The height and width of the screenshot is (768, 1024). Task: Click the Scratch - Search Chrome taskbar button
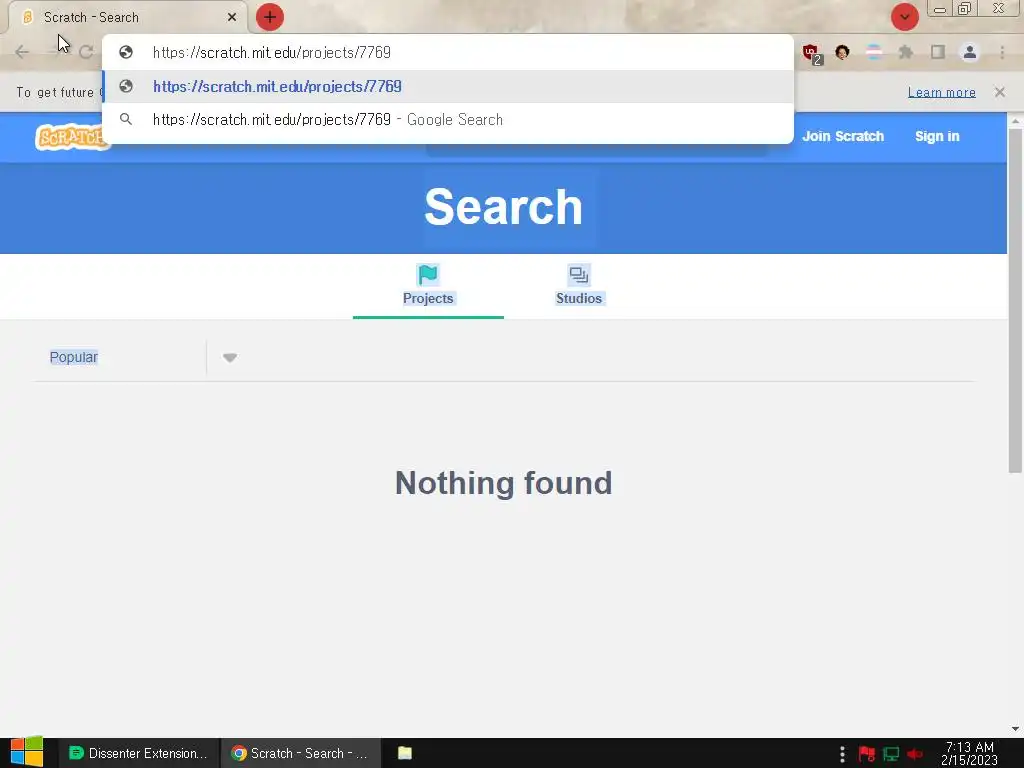(x=300, y=753)
